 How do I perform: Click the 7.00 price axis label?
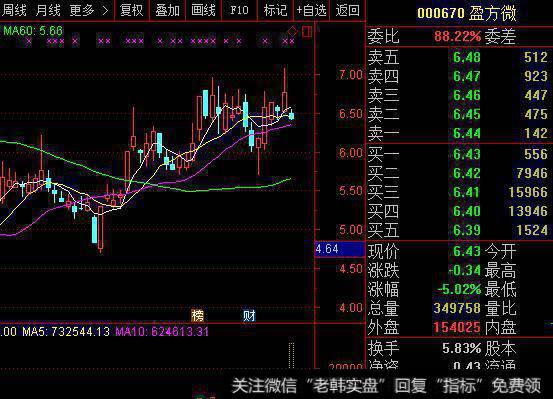(x=351, y=74)
